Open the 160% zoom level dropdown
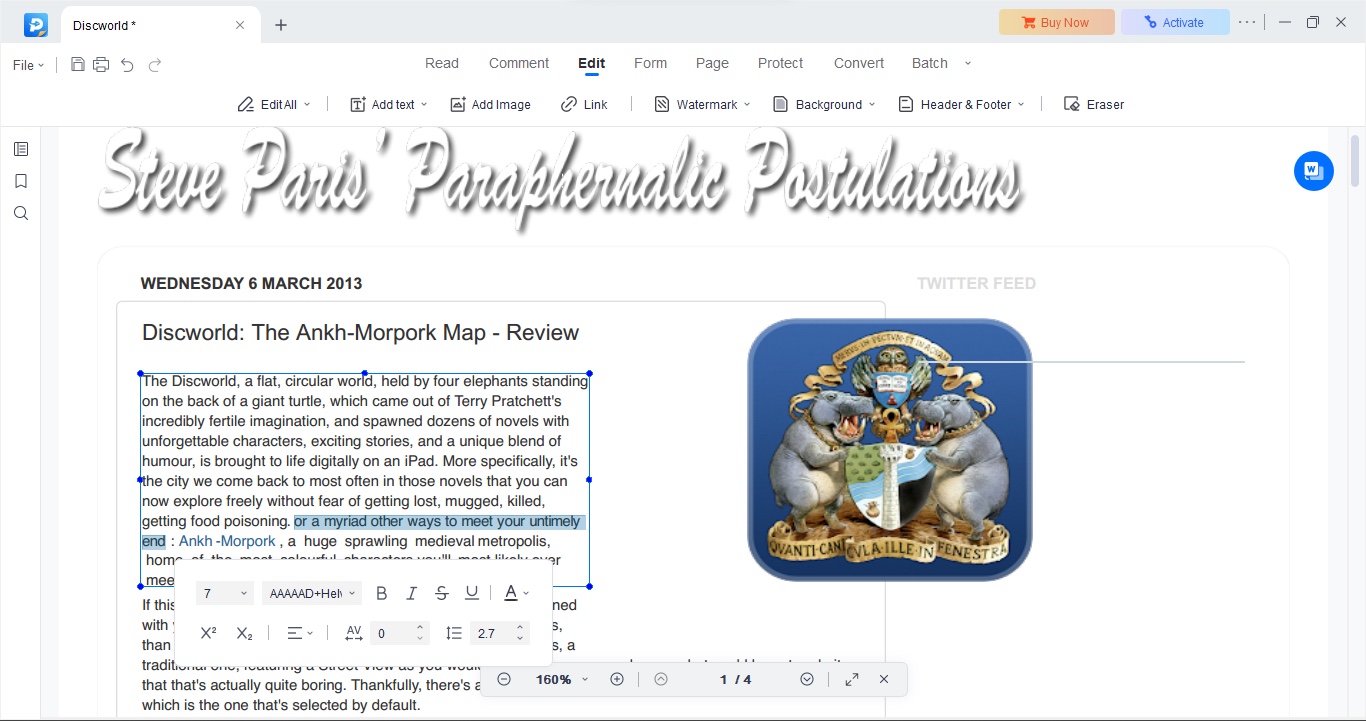This screenshot has width=1366, height=721. tap(562, 679)
